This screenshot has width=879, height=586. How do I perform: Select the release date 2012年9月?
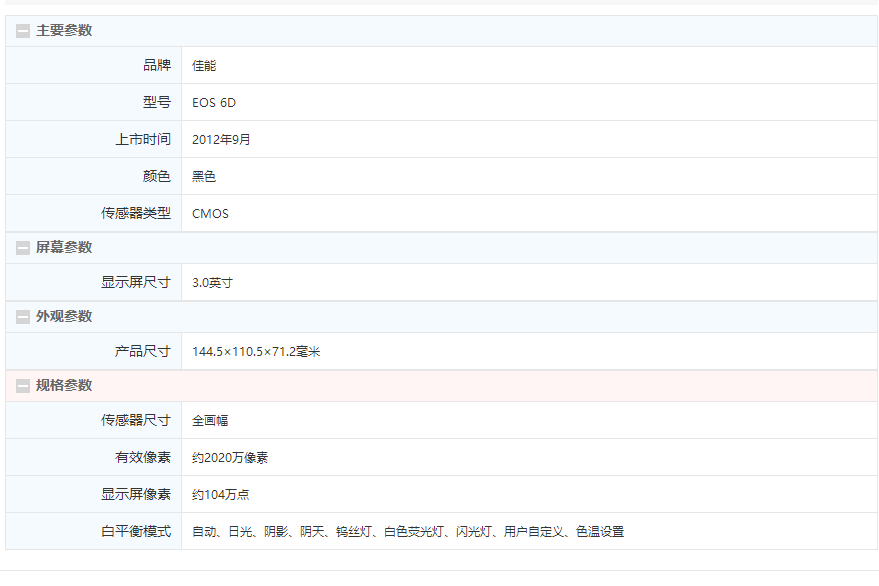pyautogui.click(x=221, y=140)
